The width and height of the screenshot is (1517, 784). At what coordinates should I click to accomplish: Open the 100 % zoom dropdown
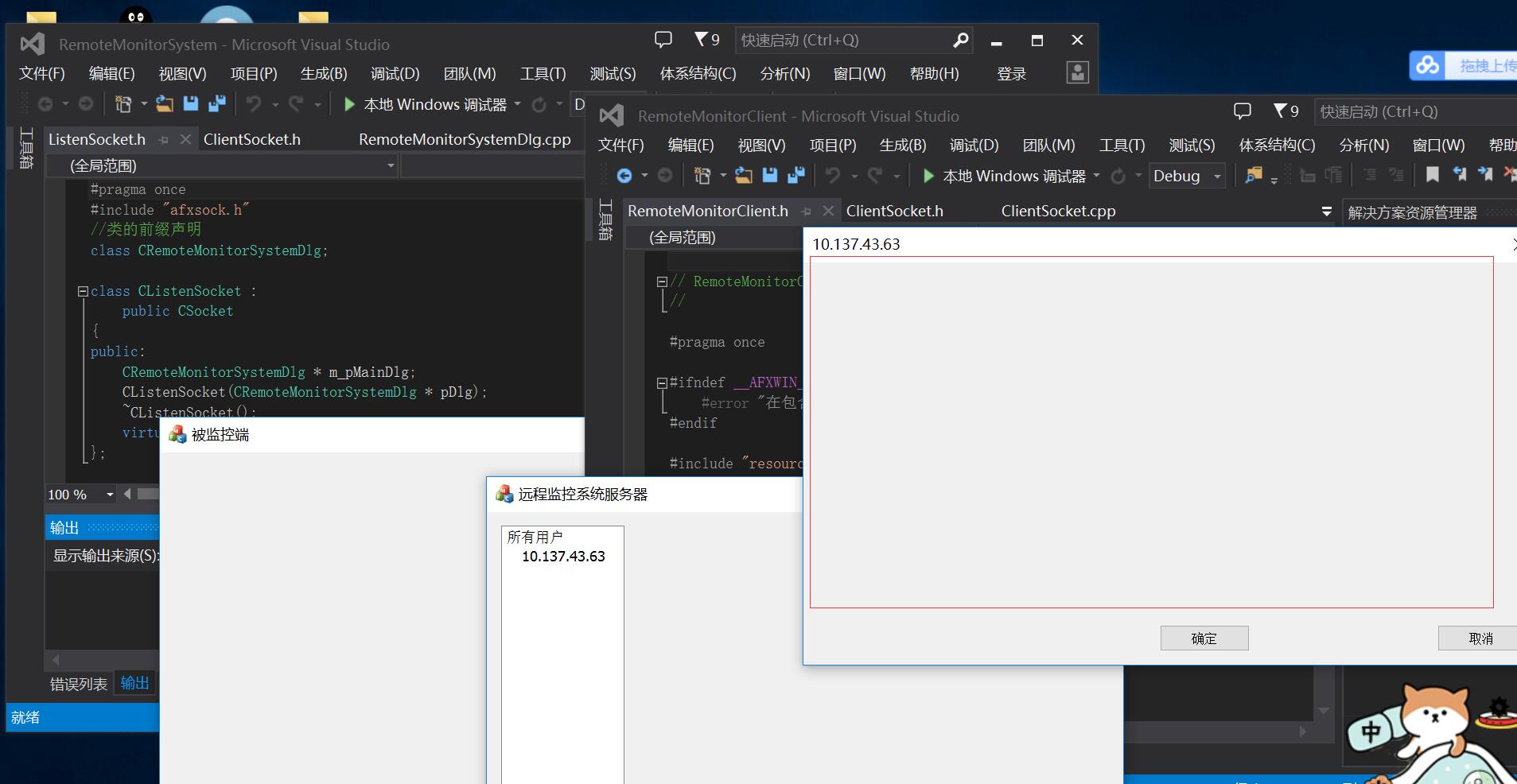pyautogui.click(x=110, y=495)
